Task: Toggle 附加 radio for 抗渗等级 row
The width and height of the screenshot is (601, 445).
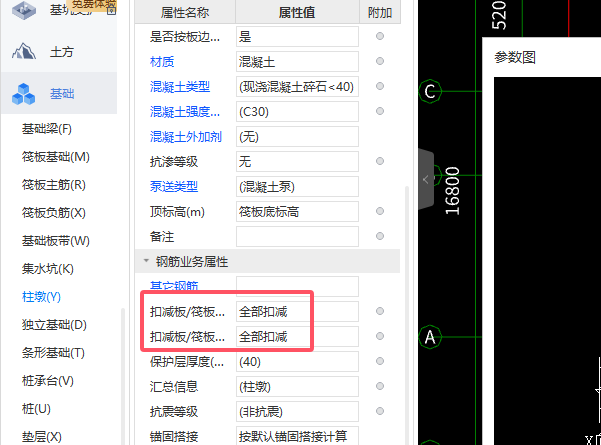Action: coord(380,161)
